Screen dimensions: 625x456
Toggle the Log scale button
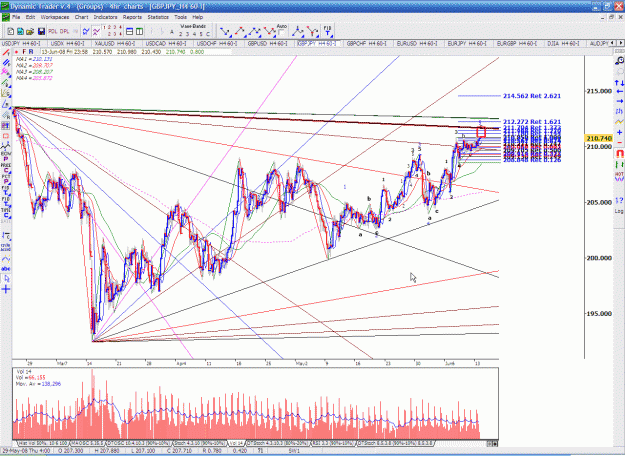coord(619,211)
